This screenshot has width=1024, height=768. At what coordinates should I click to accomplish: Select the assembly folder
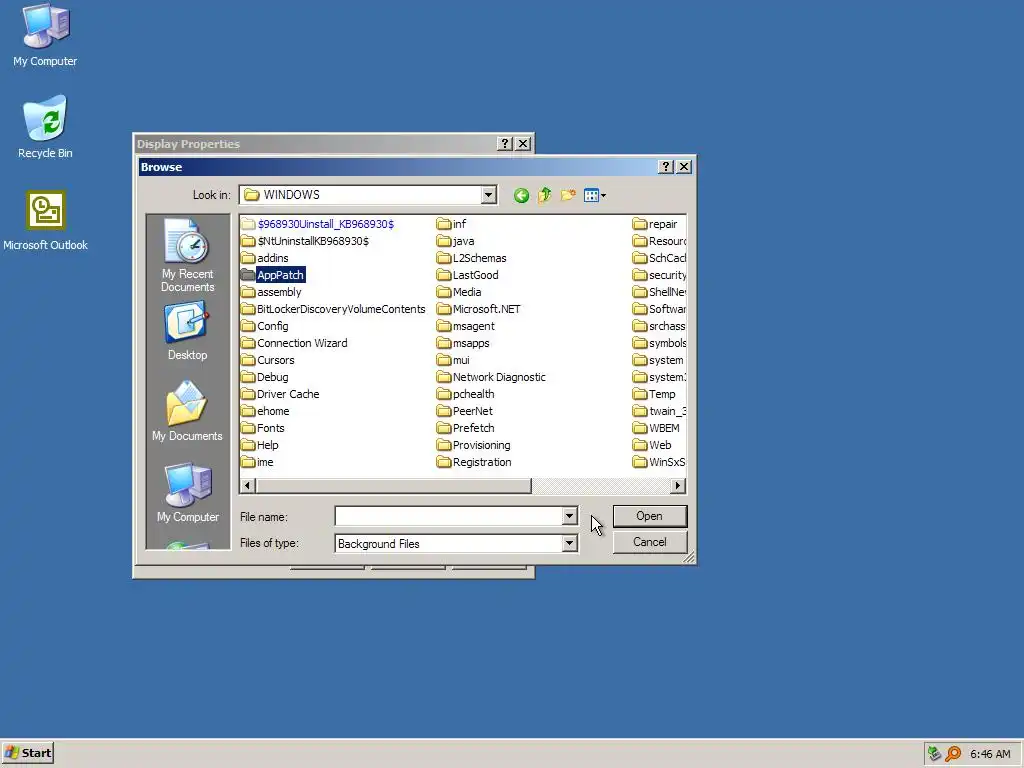272,292
